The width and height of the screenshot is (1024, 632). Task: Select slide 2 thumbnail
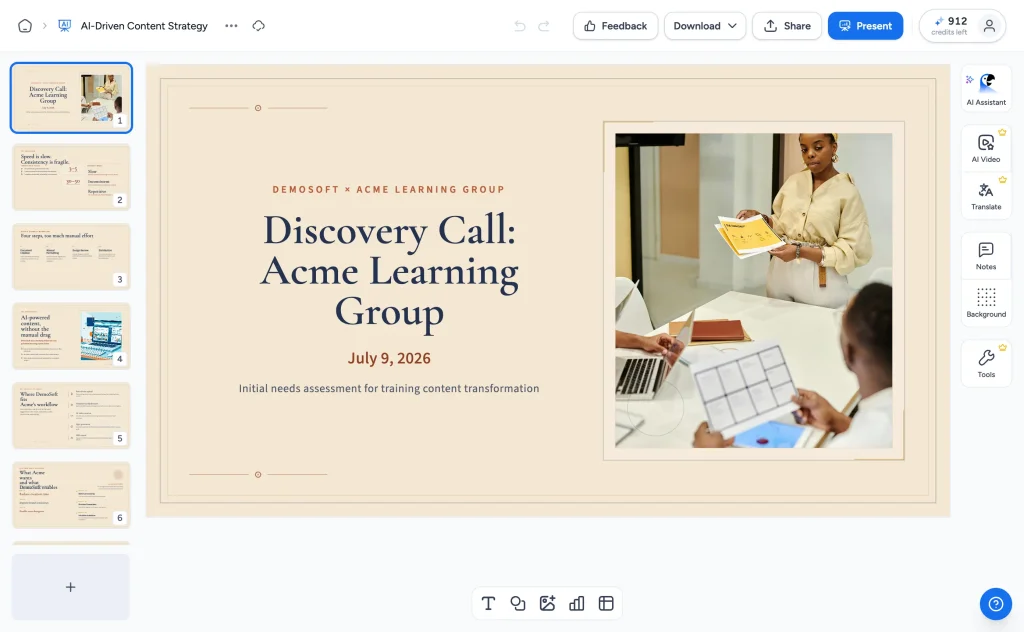pos(71,177)
